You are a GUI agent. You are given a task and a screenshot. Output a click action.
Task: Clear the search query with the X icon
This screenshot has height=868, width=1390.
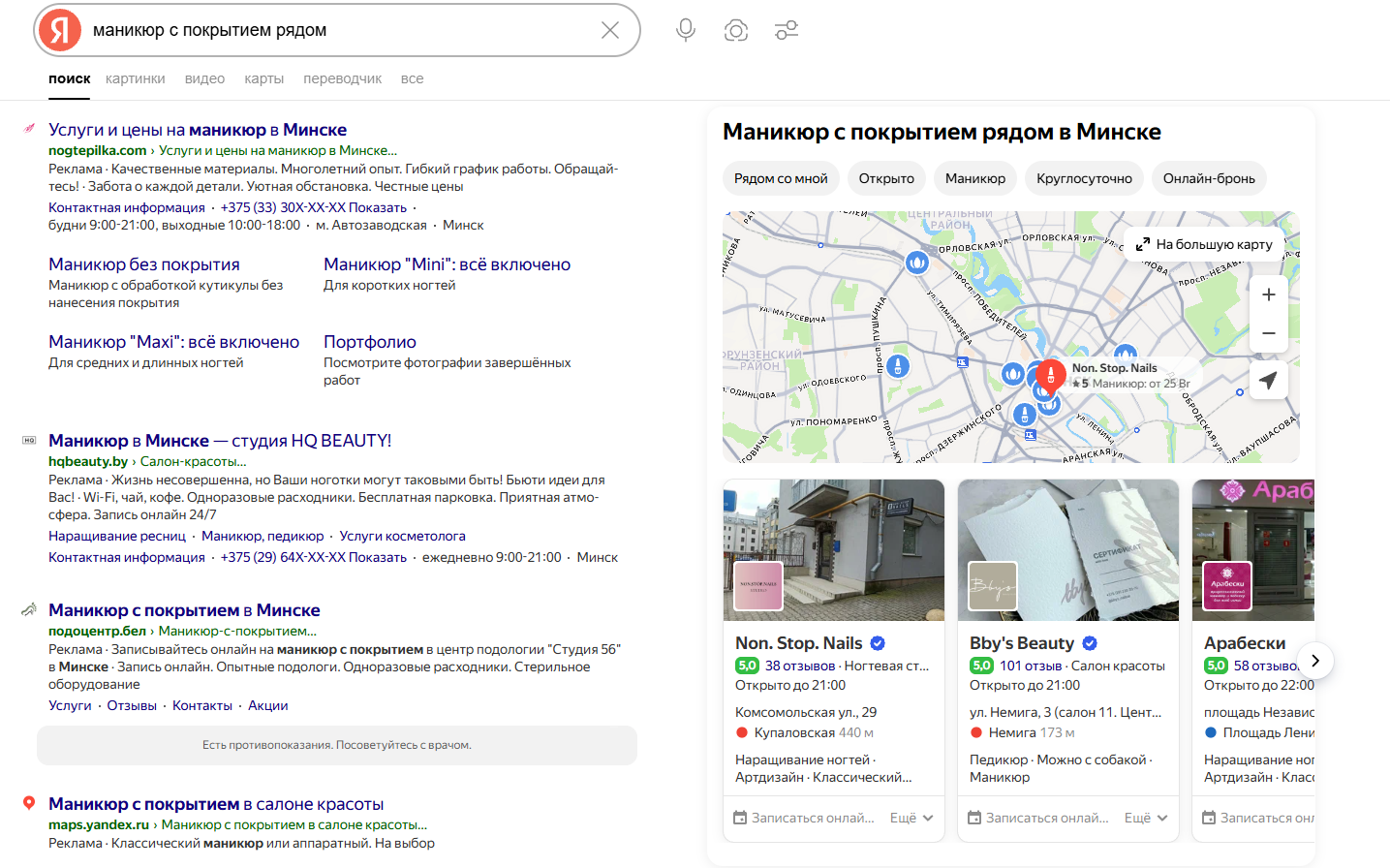click(x=610, y=30)
